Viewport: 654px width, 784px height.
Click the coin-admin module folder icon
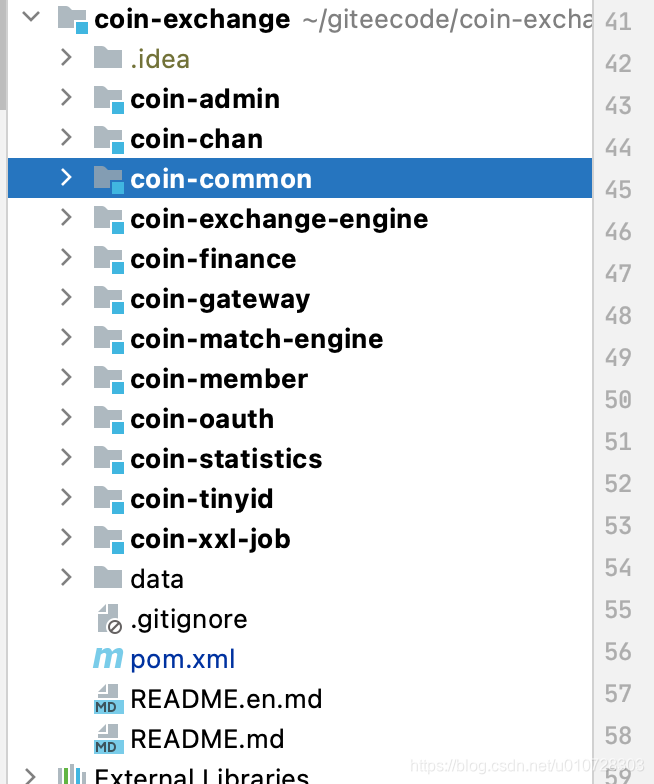pos(108,100)
